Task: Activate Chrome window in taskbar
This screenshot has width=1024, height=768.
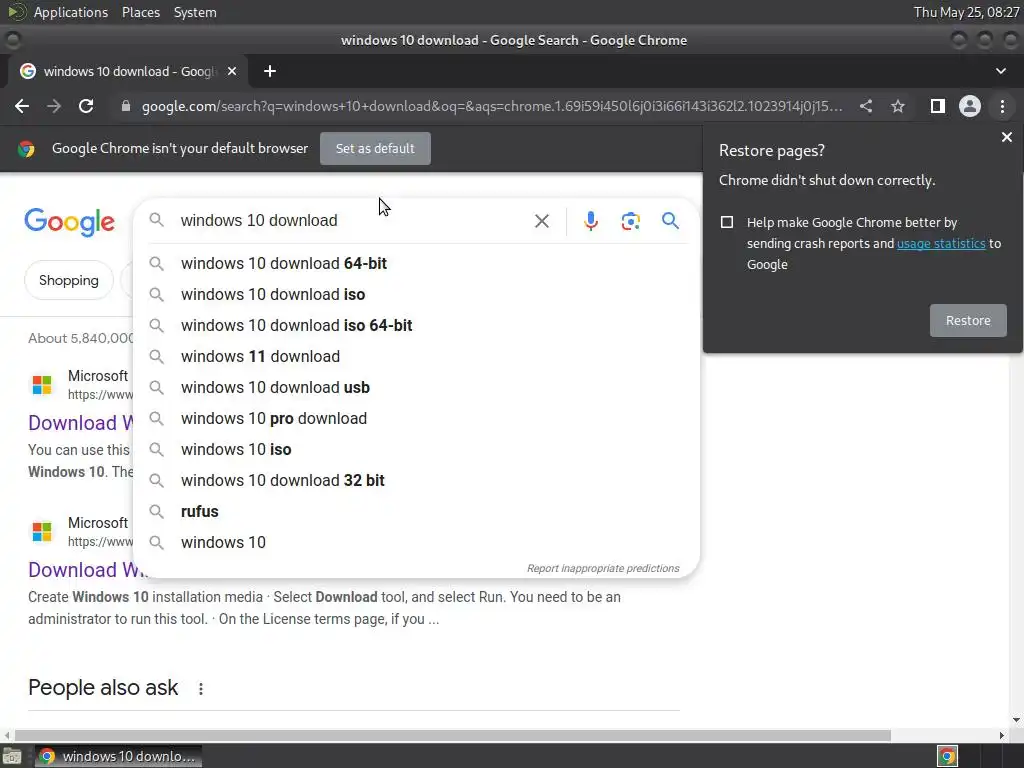Action: 118,756
